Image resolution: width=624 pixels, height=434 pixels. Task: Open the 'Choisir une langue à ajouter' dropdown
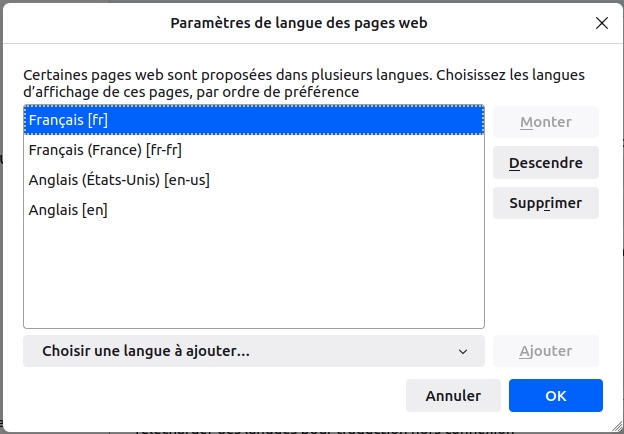240,351
